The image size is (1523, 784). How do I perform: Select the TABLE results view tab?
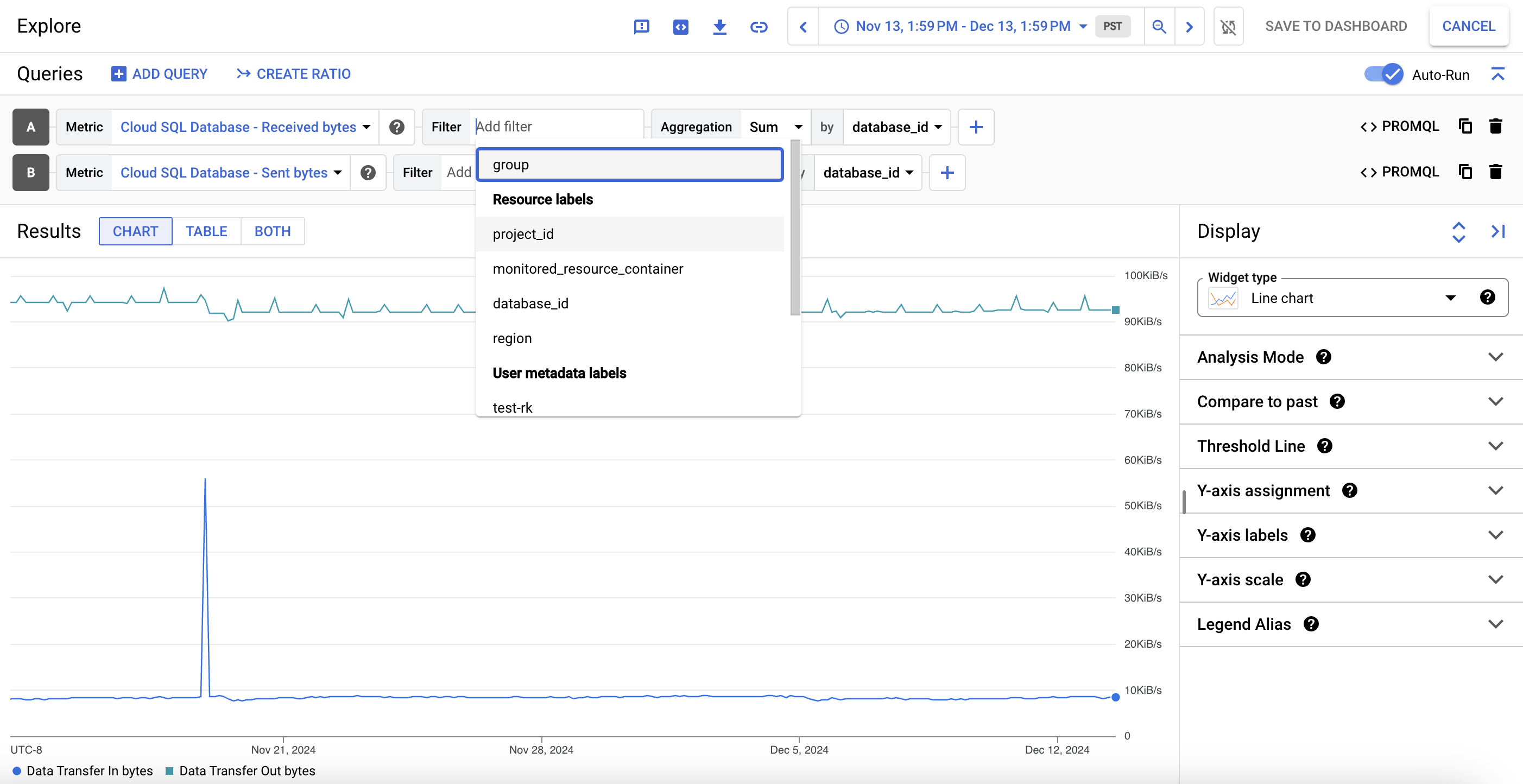206,231
